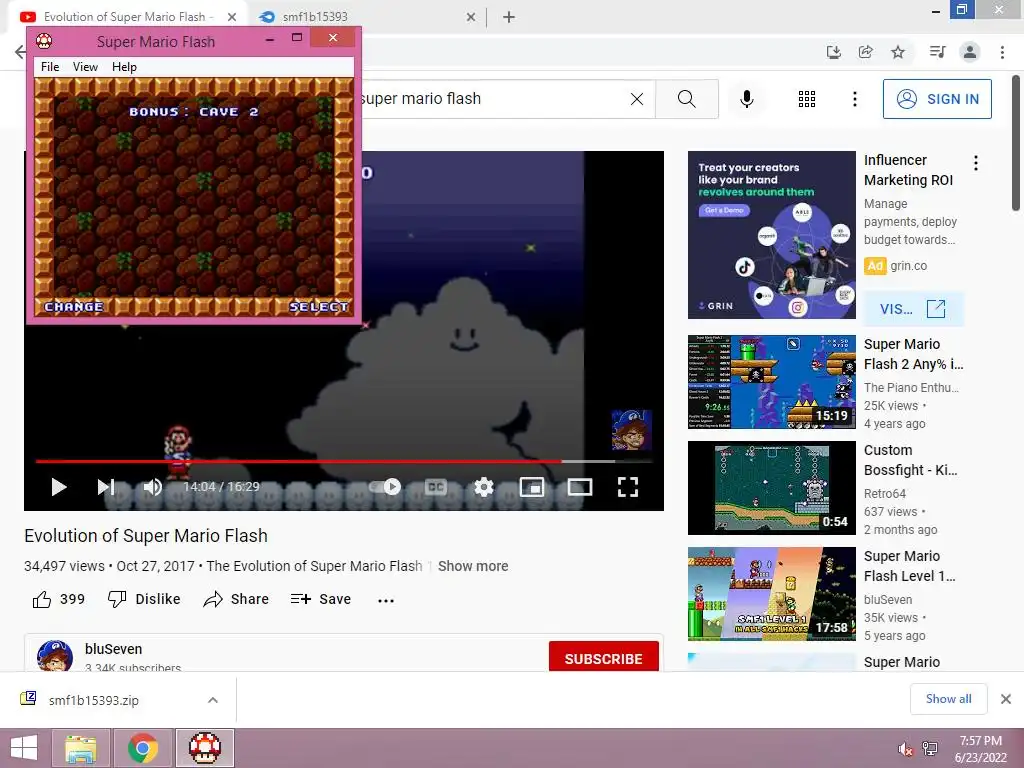1024x768 pixels.
Task: Open the media control icon in Chrome toolbar
Action: tap(937, 52)
